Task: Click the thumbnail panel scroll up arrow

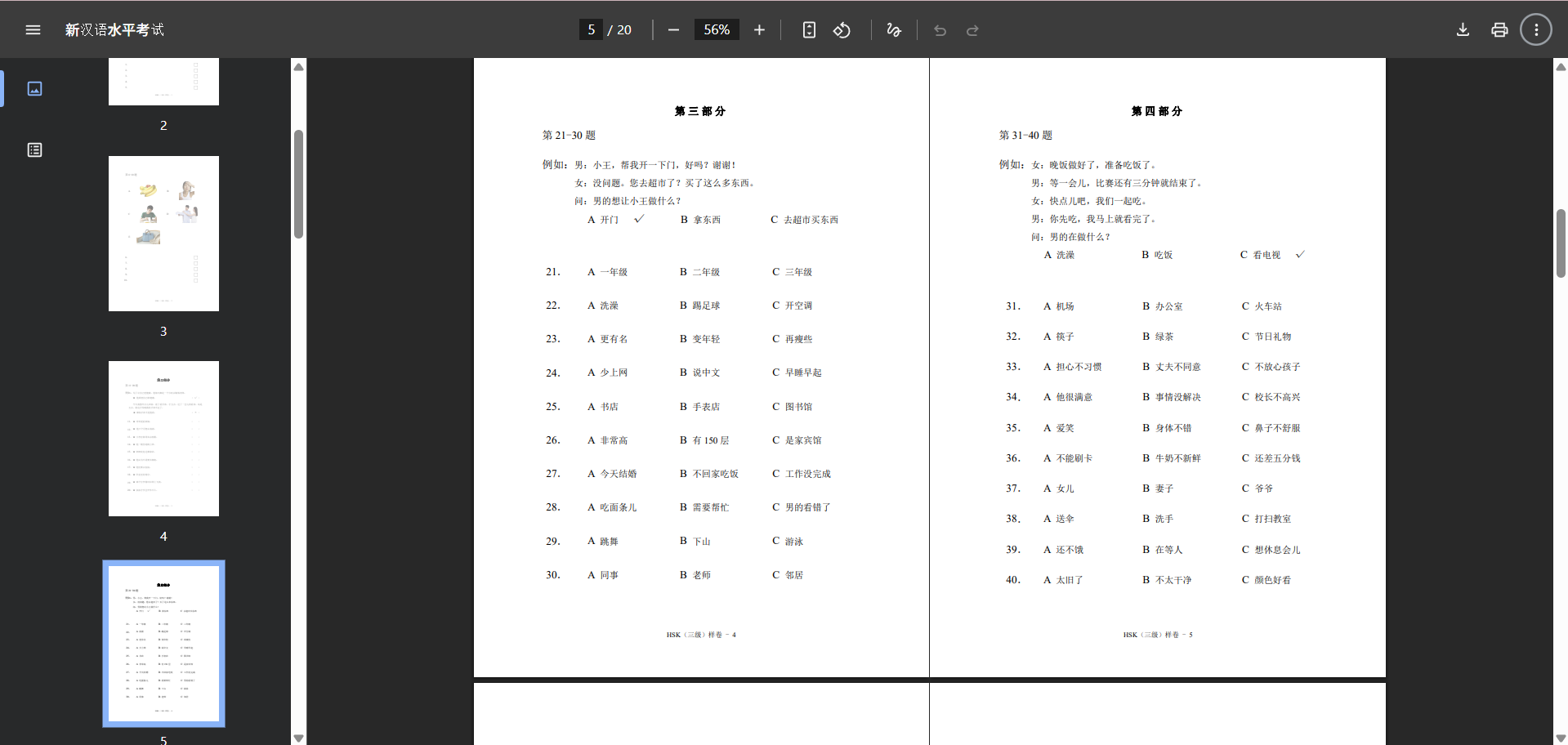Action: [x=299, y=67]
